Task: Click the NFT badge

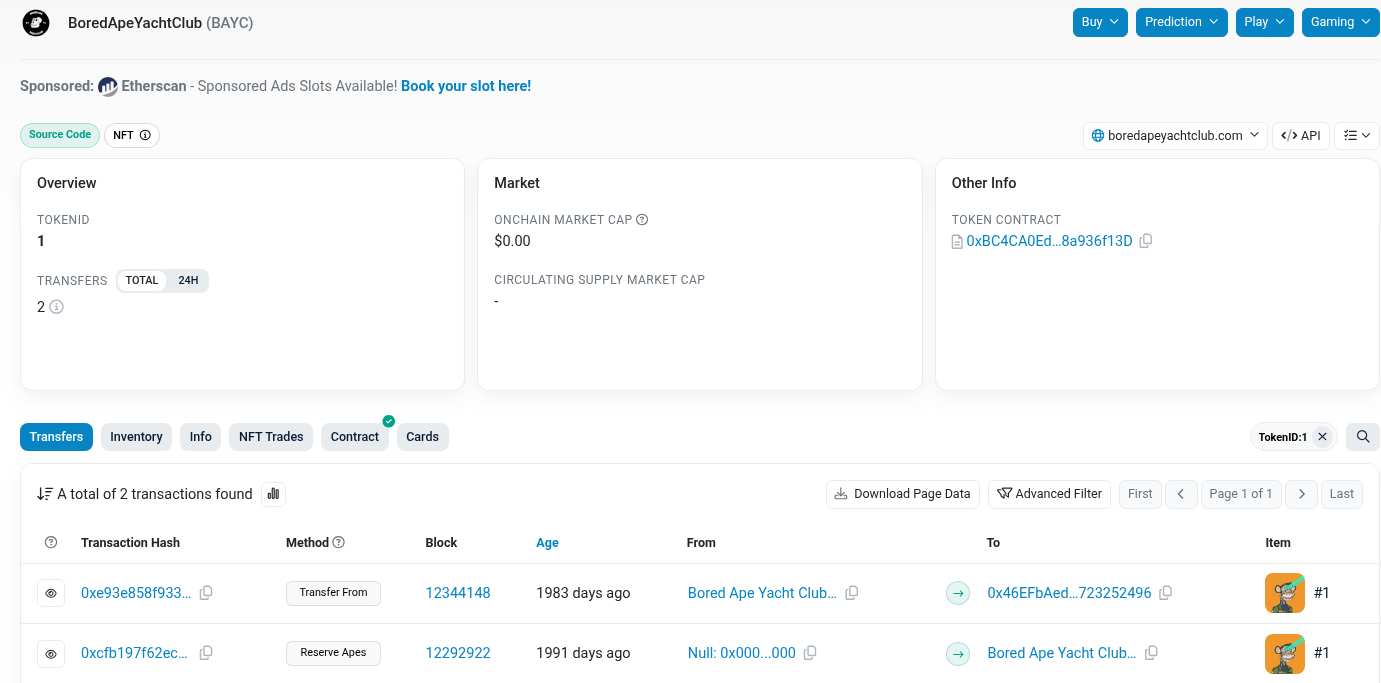Action: [132, 135]
